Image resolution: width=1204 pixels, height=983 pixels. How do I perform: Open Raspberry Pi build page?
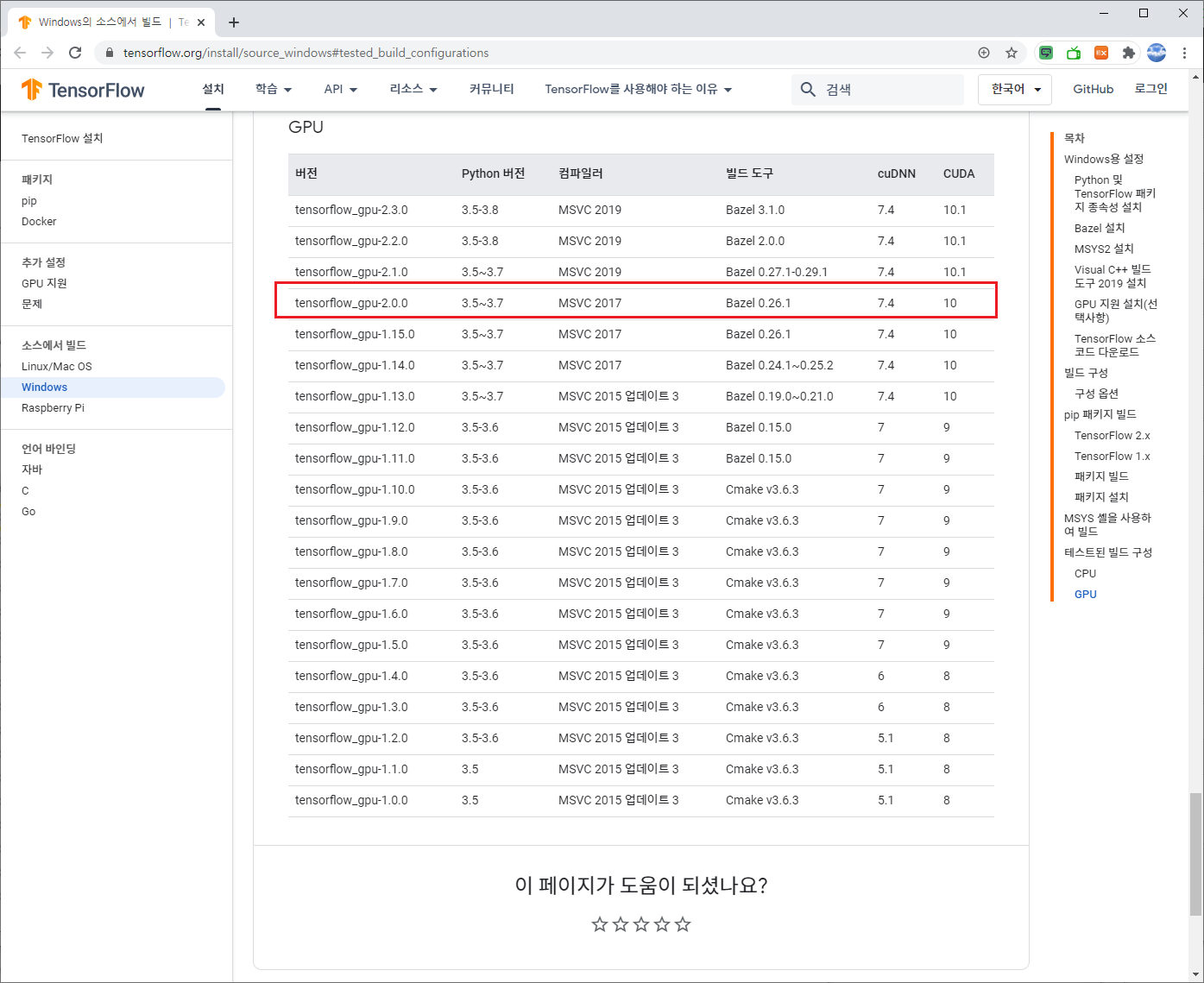[53, 408]
